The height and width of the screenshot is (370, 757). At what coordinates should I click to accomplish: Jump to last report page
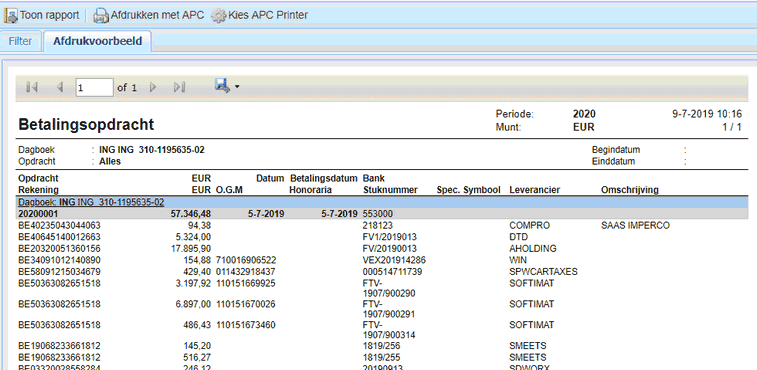tap(180, 87)
